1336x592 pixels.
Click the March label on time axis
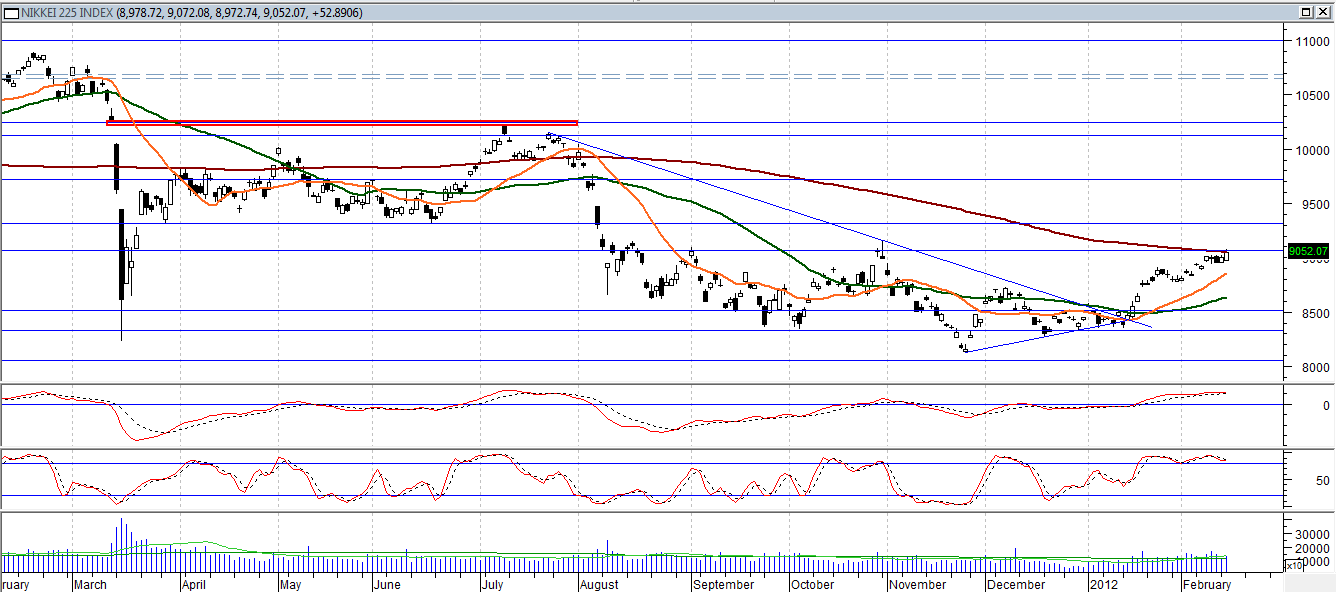coord(91,584)
